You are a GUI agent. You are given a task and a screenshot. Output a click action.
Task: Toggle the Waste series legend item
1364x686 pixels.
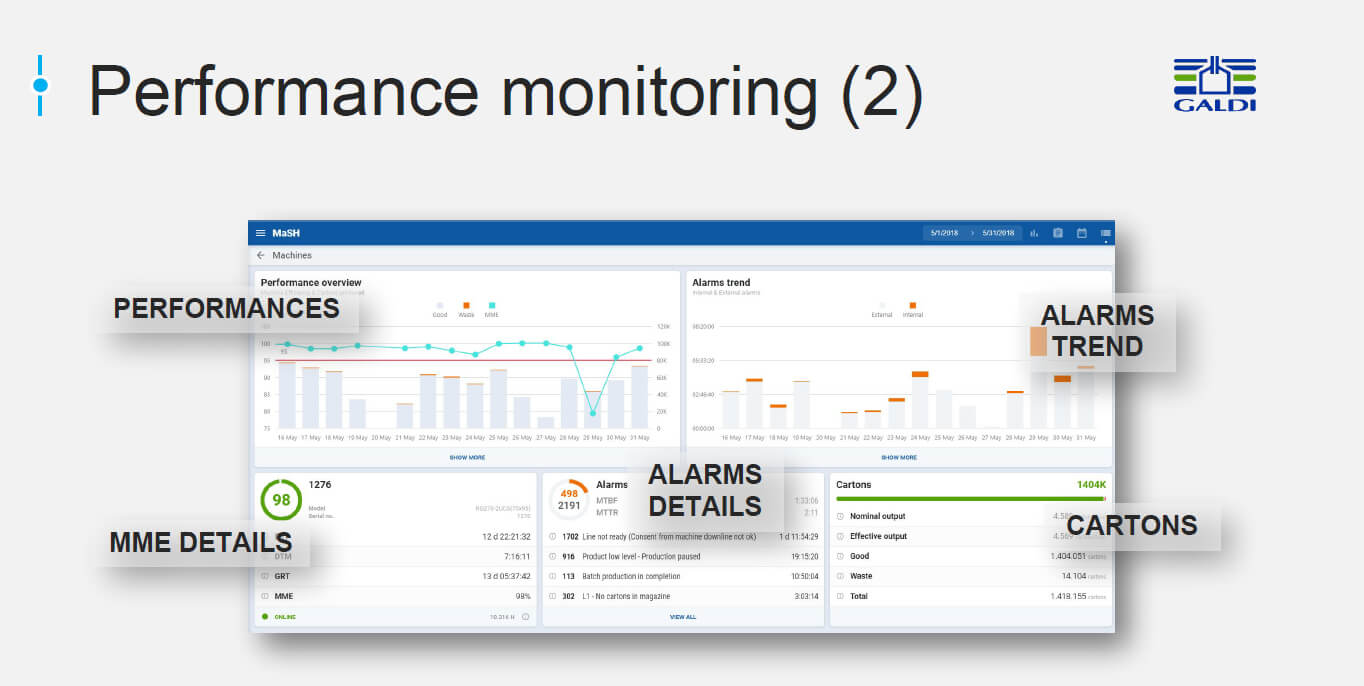466,309
